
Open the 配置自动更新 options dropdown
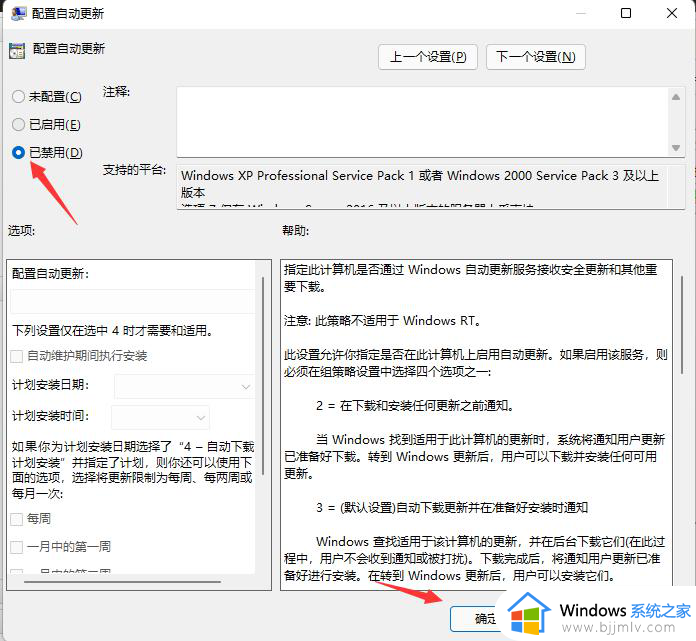pos(132,301)
